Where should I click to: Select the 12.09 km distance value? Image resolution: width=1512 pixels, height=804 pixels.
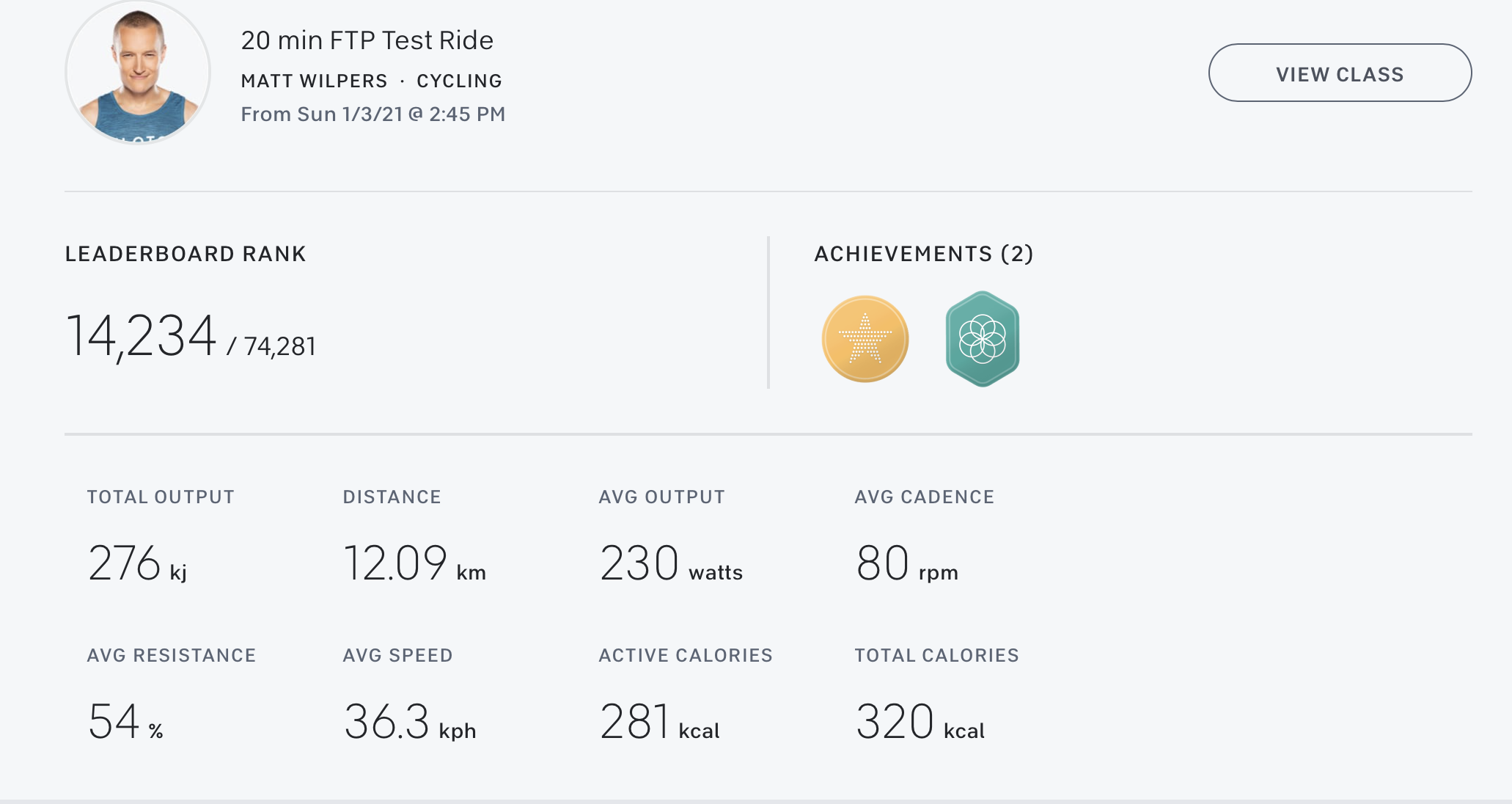(414, 563)
